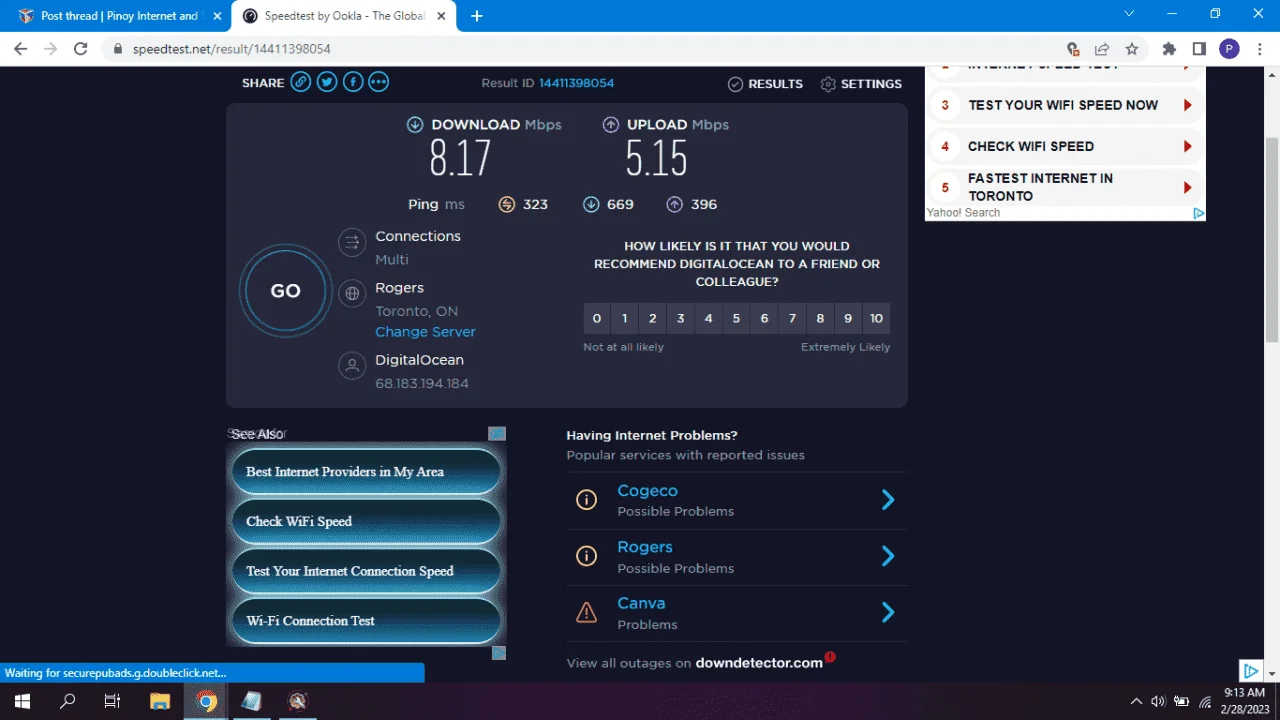The width and height of the screenshot is (1280, 720).
Task: Click the AdChoices icon on Yahoo ad
Action: [x=1198, y=213]
